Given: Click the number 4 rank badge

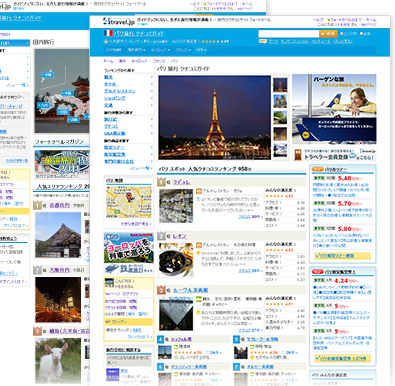Looking at the screenshot, I should coord(160,339).
